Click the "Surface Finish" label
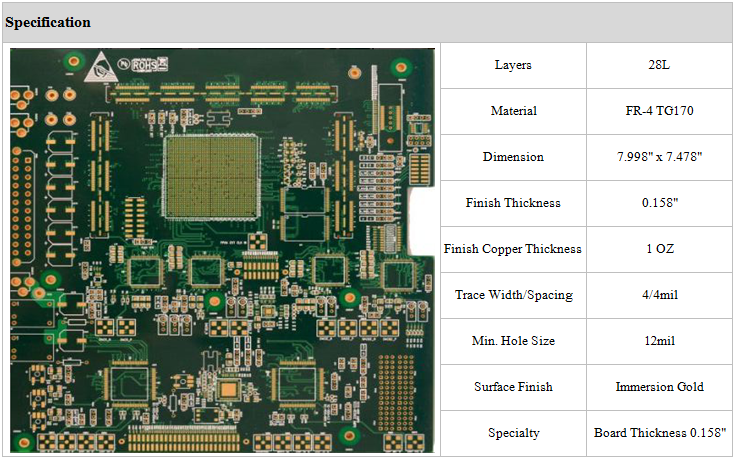The image size is (735, 459). pyautogui.click(x=513, y=387)
